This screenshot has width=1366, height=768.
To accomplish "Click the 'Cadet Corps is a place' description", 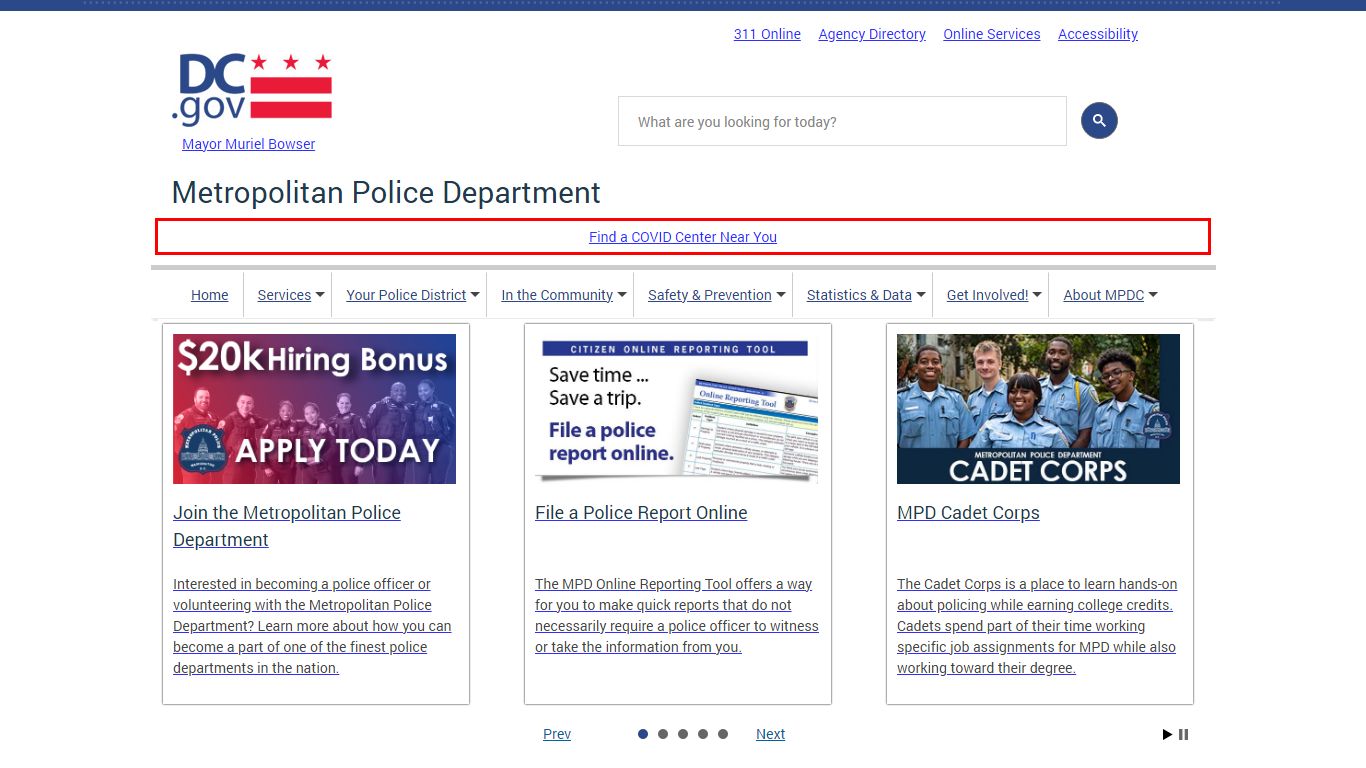I will (1037, 626).
